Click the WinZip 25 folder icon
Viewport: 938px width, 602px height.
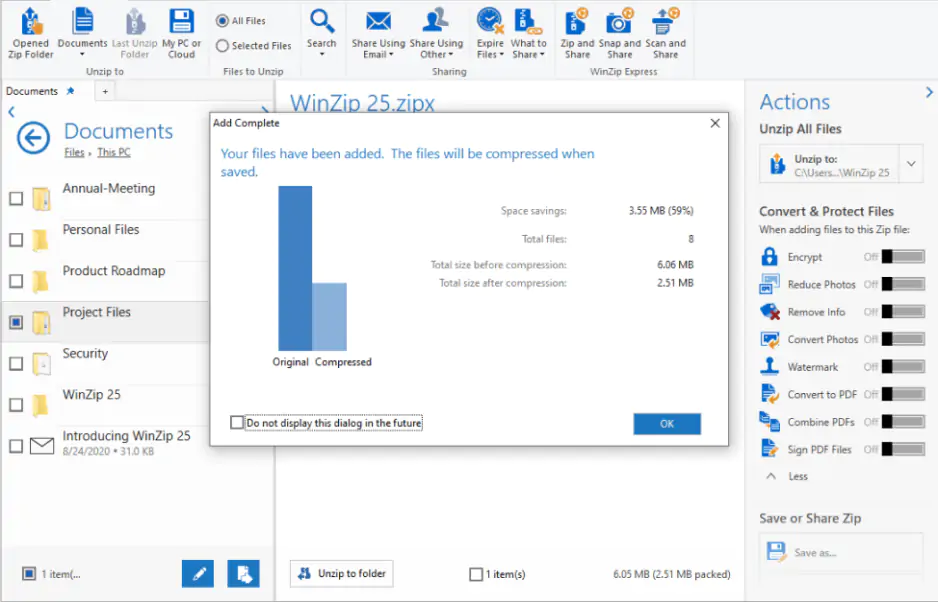40,405
